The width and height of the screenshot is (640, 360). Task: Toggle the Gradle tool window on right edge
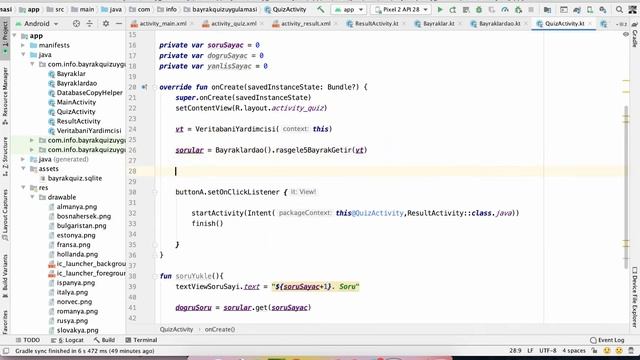pyautogui.click(x=635, y=36)
